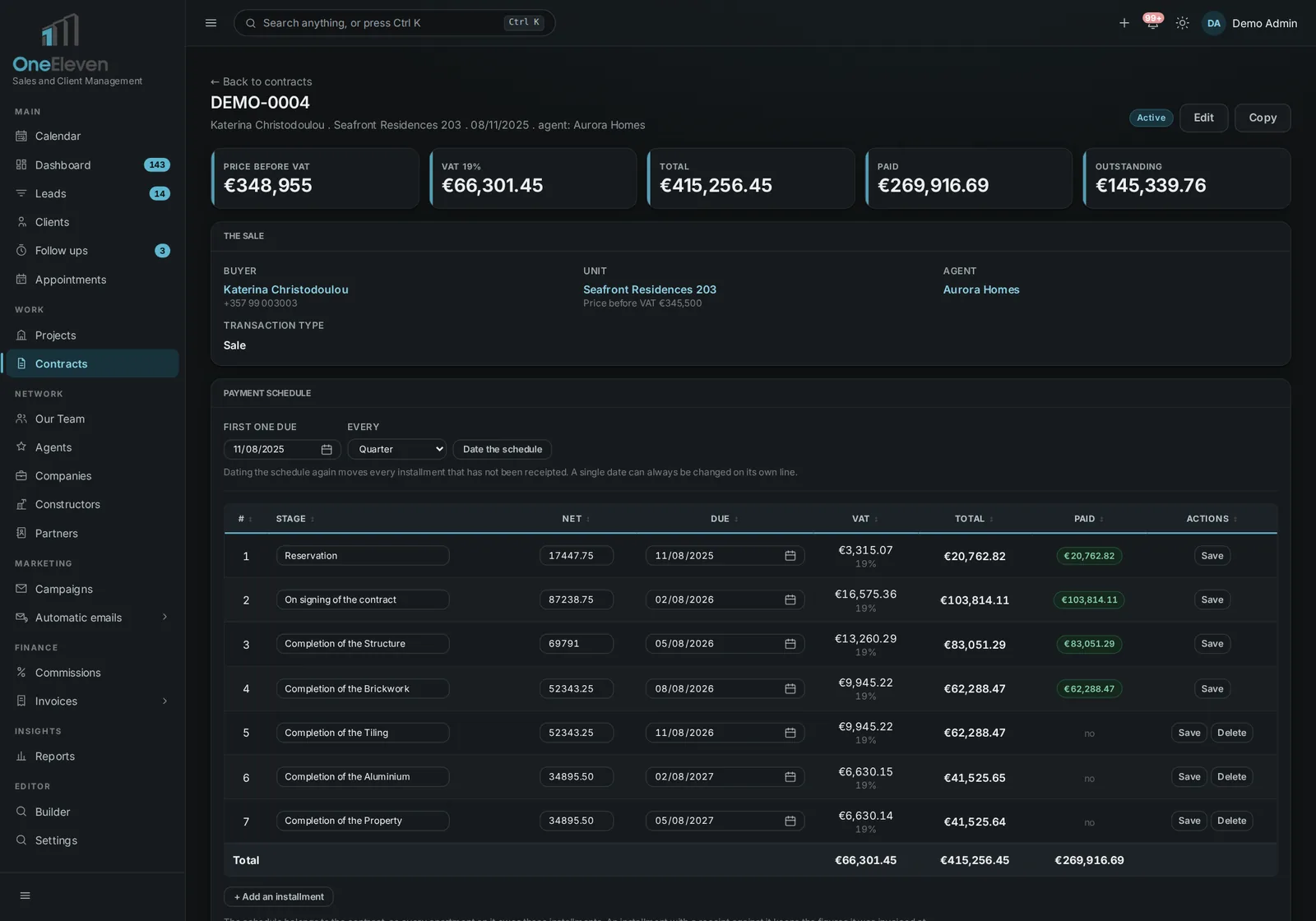The height and width of the screenshot is (921, 1316).
Task: Open date picker for Reservation due date
Action: 790,556
